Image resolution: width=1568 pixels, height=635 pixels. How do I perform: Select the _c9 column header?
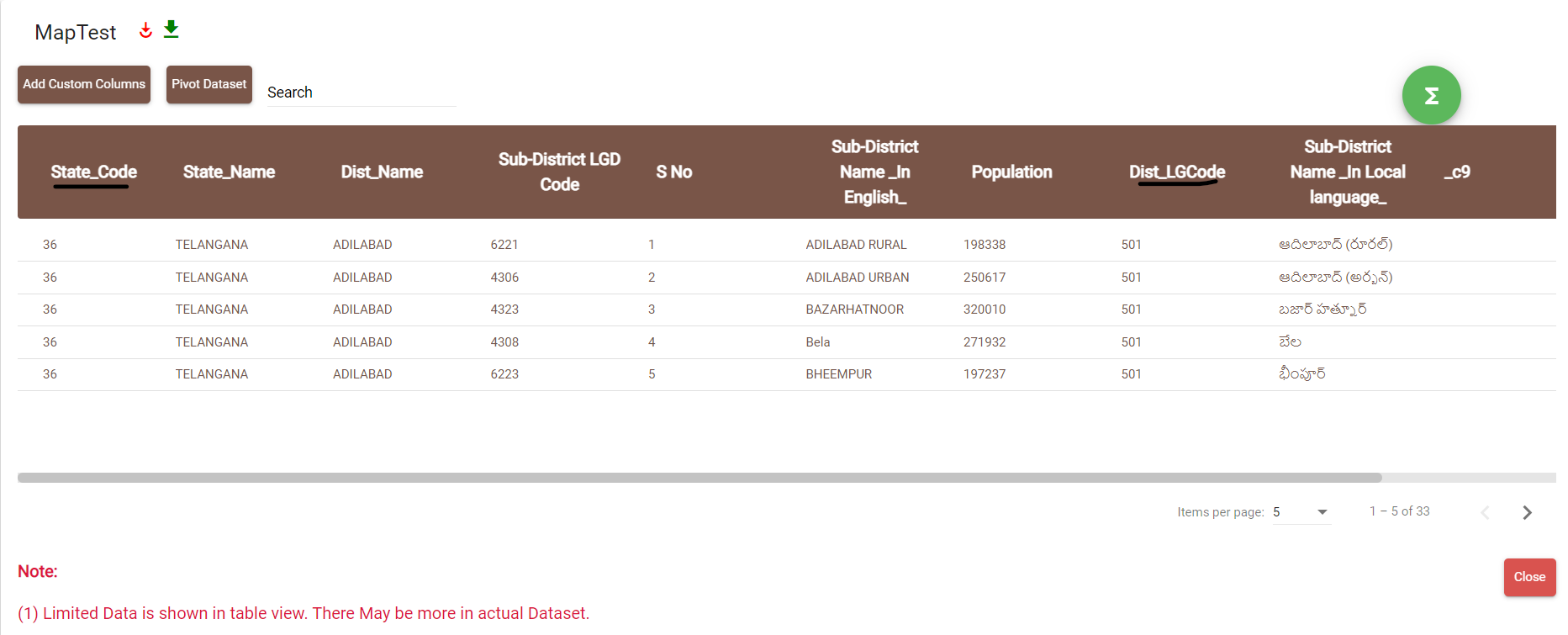(x=1457, y=172)
